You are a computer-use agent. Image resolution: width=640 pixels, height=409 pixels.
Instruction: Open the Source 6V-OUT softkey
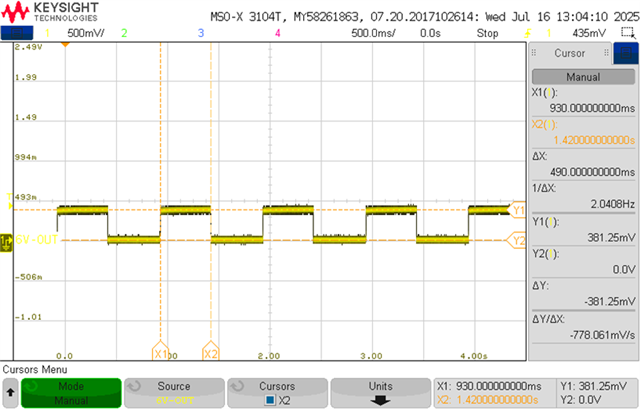pos(174,393)
